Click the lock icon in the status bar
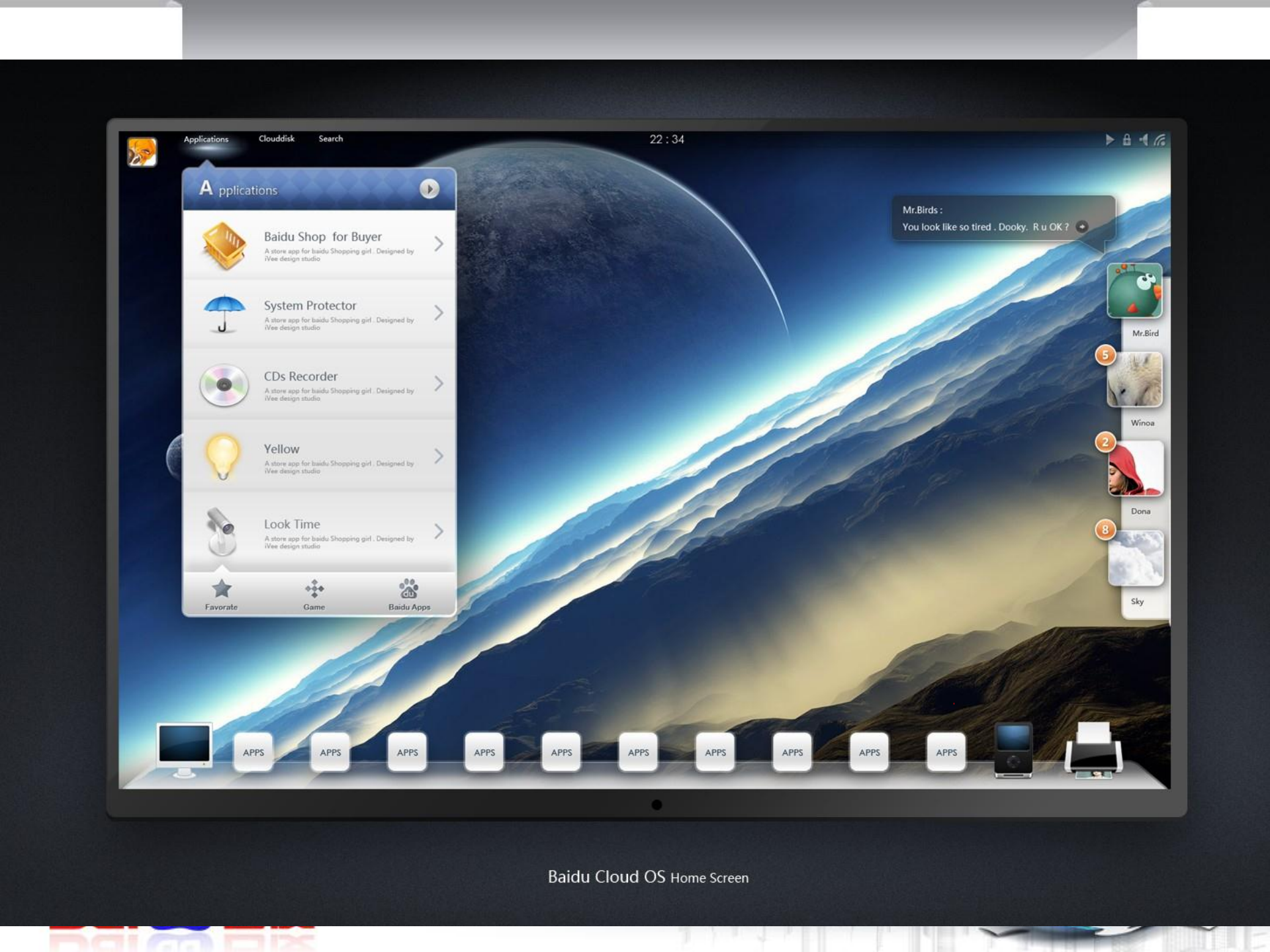 tap(1126, 140)
